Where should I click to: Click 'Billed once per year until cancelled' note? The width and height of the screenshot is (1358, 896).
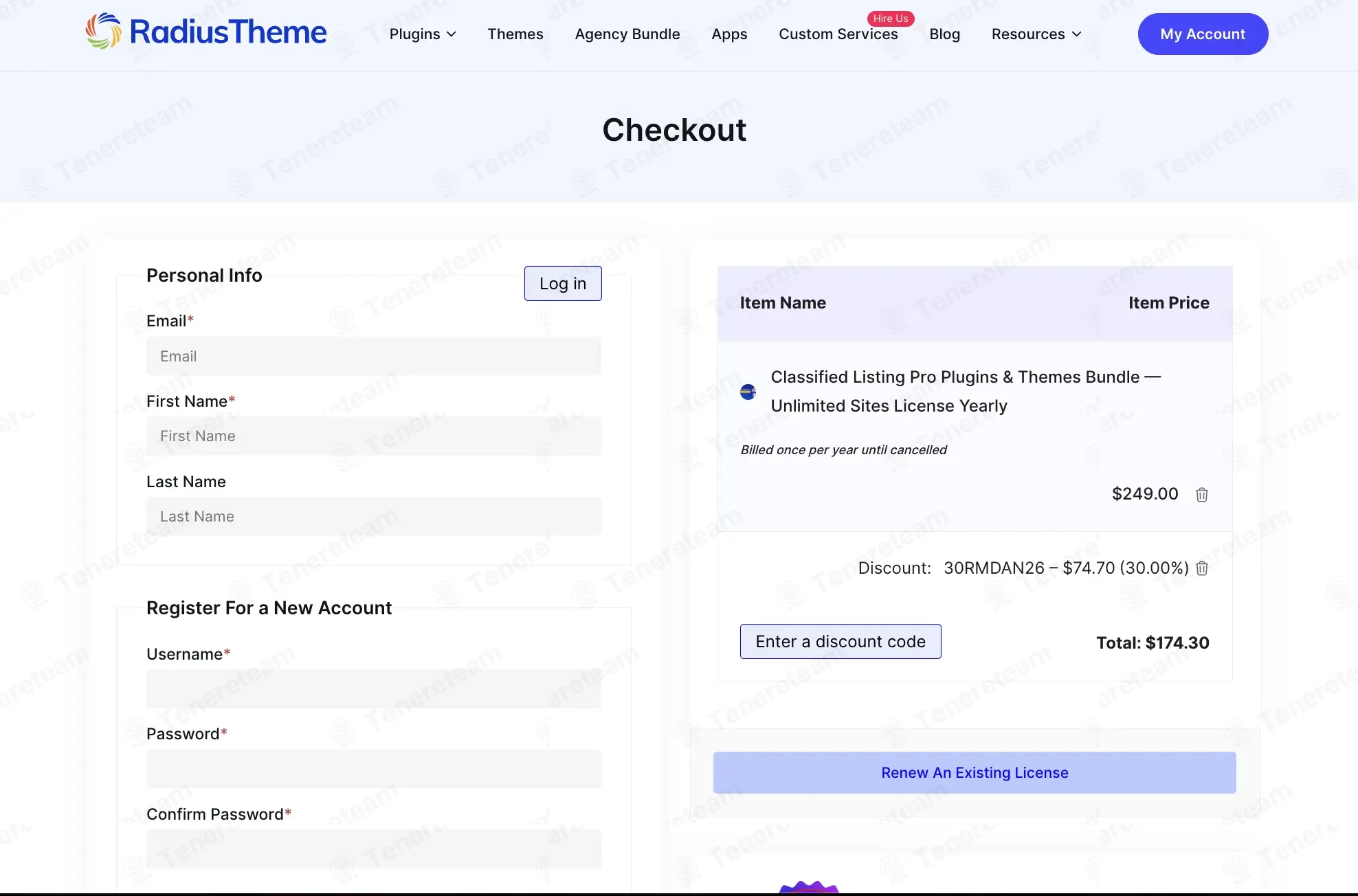843,449
